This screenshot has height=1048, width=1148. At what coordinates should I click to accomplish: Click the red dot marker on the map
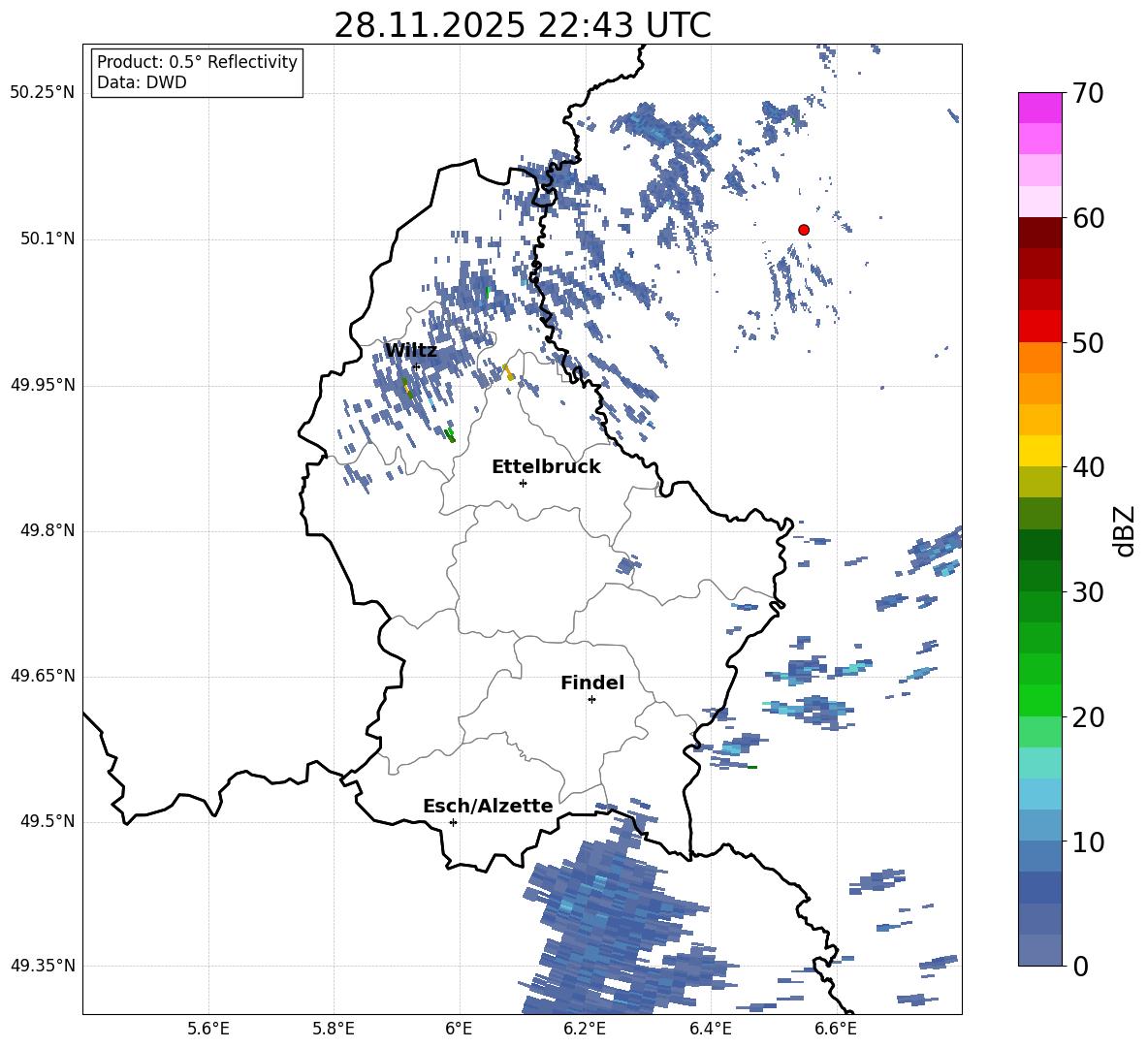804,230
